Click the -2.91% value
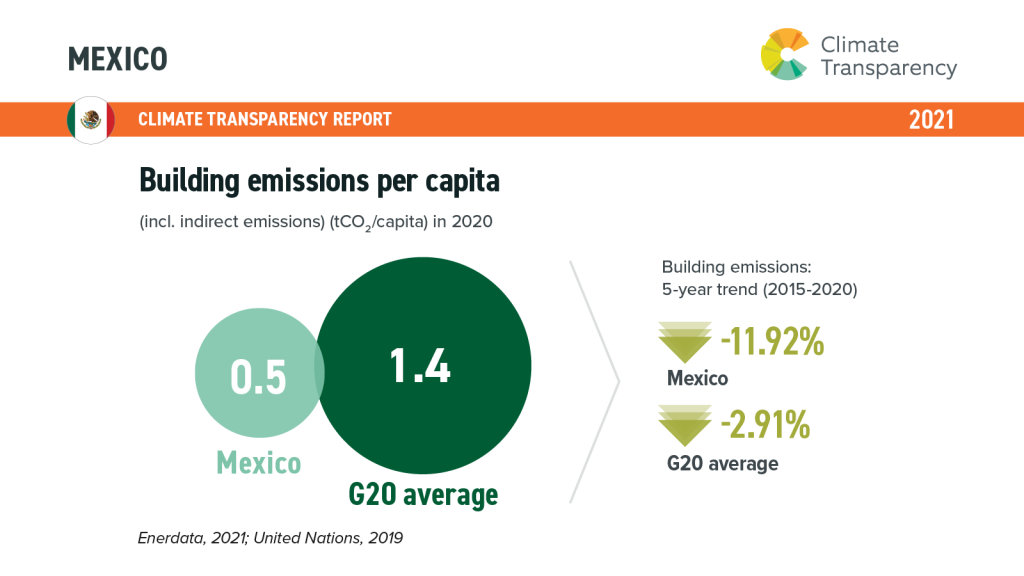Screen dimensions: 1024x576 (764, 425)
